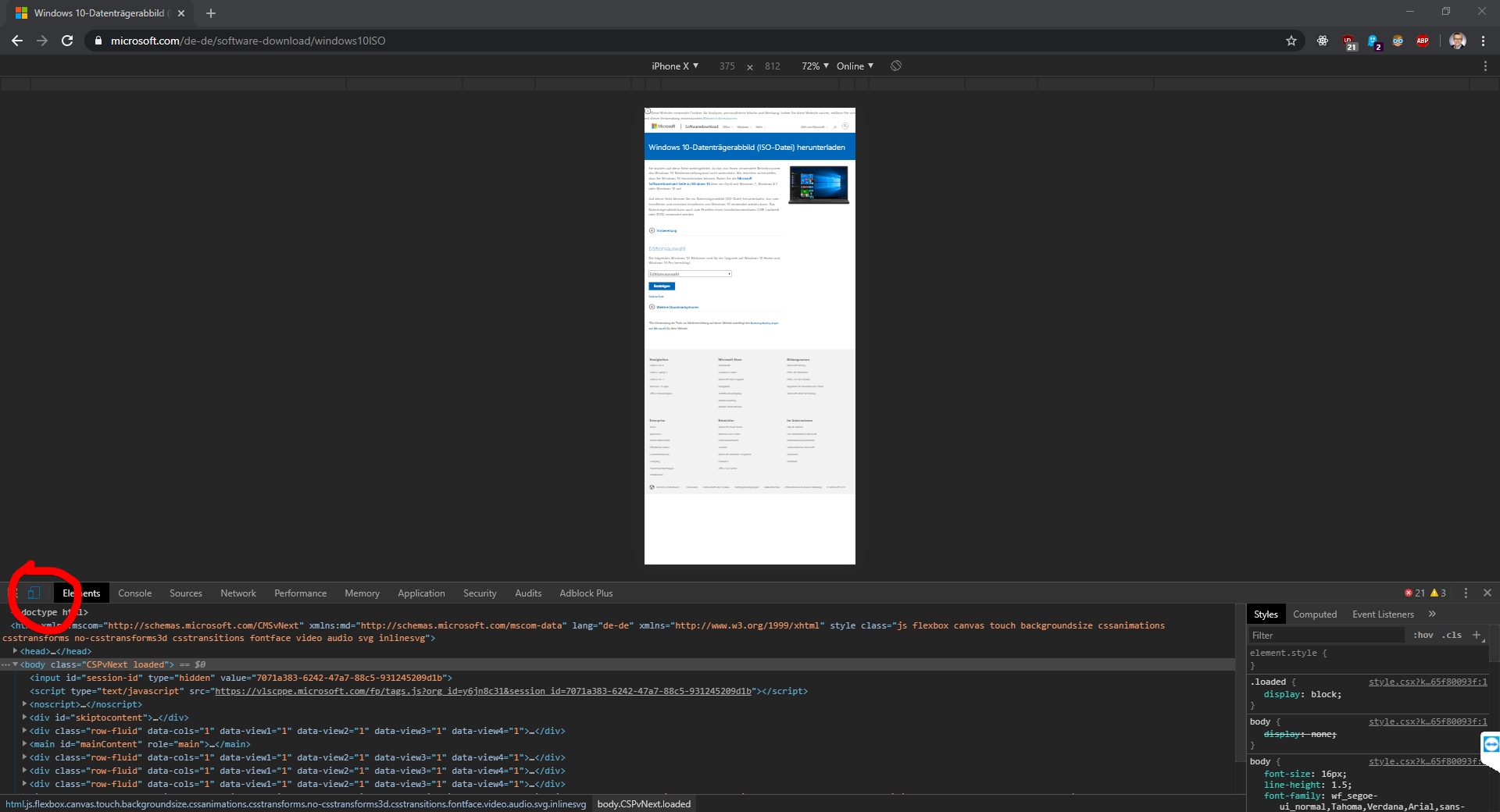Open the Editionsauswahl select on the page
The image size is (1500, 812).
pos(690,274)
